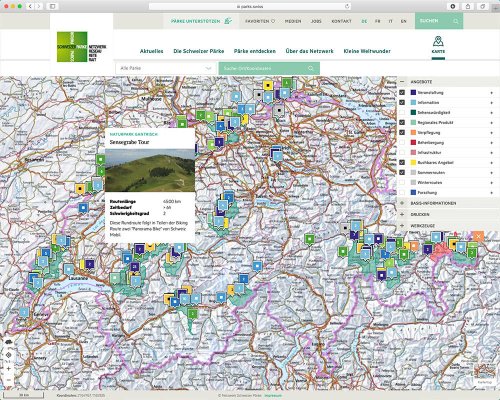Go back with the browser back arrow
Screen dimensions: 500x400
click(x=30, y=6)
